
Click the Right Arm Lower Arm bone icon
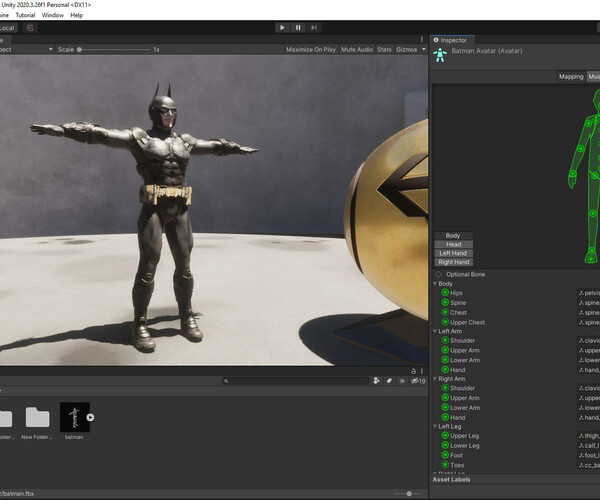tap(445, 407)
